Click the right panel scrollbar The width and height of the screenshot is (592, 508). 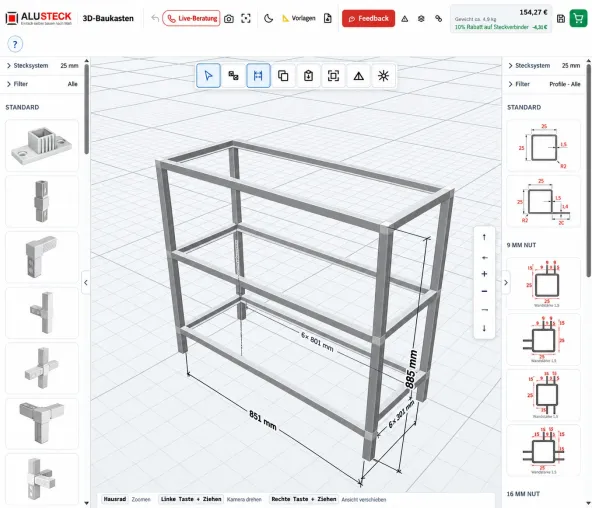point(588,171)
